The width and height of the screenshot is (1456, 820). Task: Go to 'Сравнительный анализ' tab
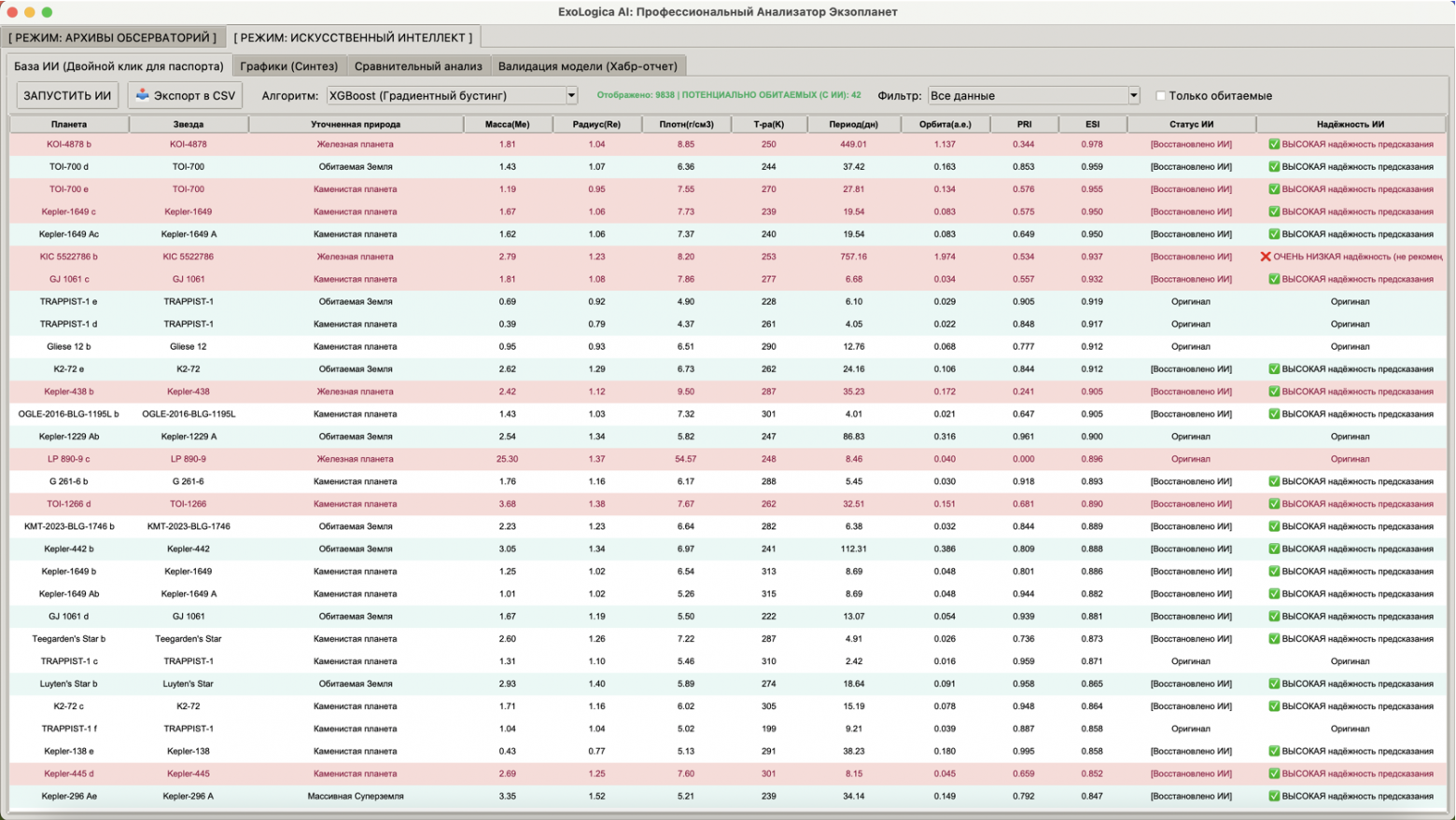418,66
